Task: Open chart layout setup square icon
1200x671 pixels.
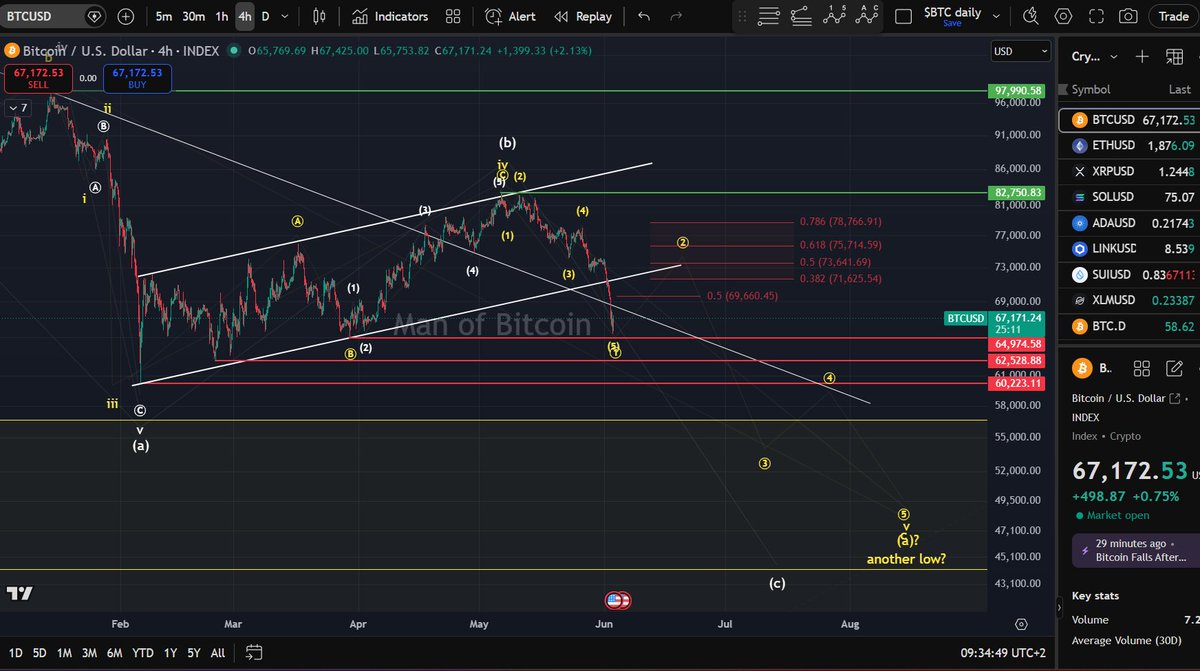Action: click(903, 16)
